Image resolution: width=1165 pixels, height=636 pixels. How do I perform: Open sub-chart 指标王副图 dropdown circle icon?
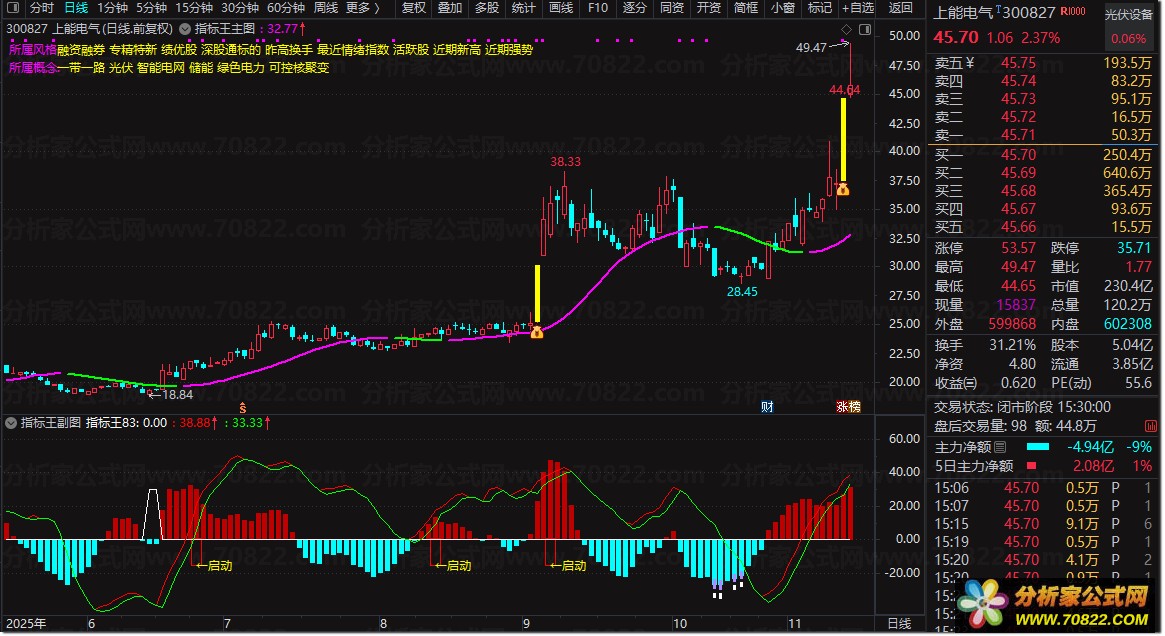[11, 423]
